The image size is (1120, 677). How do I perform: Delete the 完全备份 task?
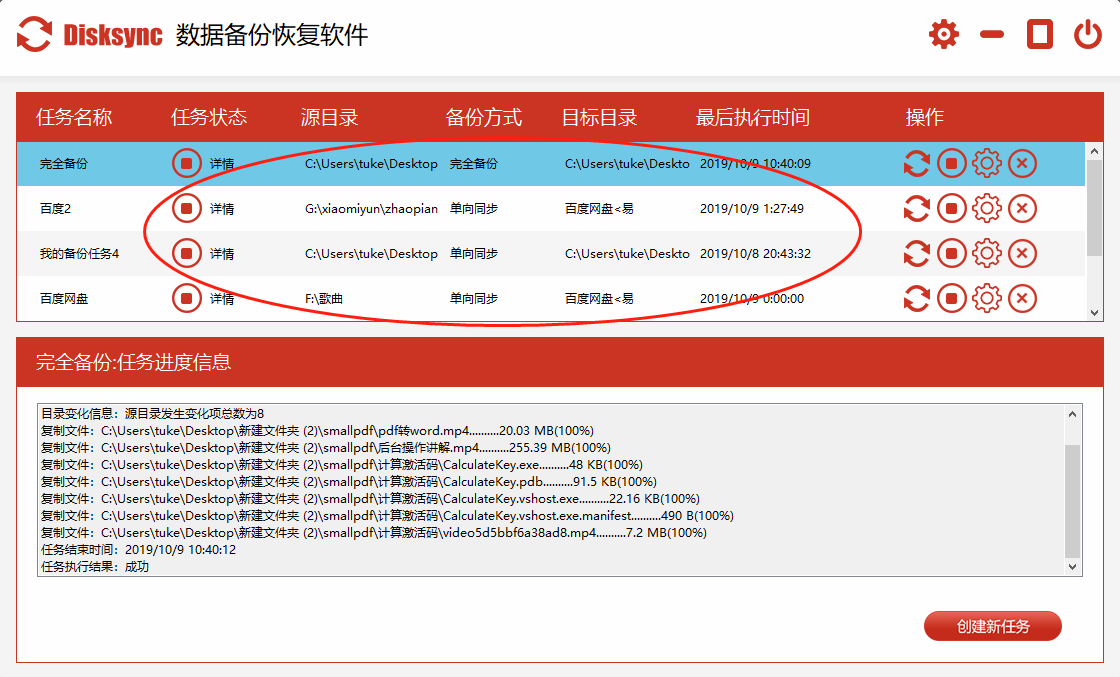1022,163
